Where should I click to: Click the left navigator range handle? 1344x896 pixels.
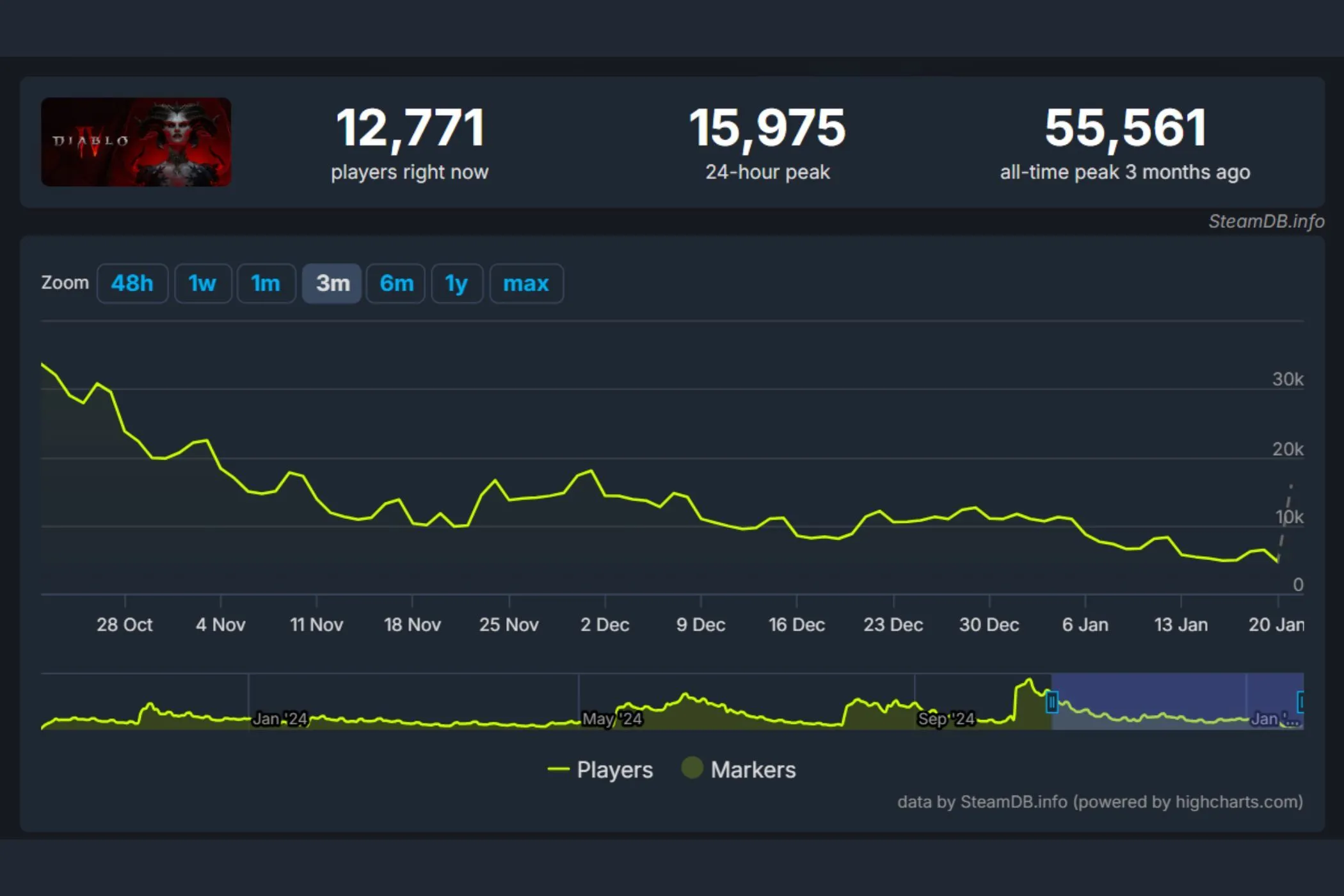[1052, 702]
